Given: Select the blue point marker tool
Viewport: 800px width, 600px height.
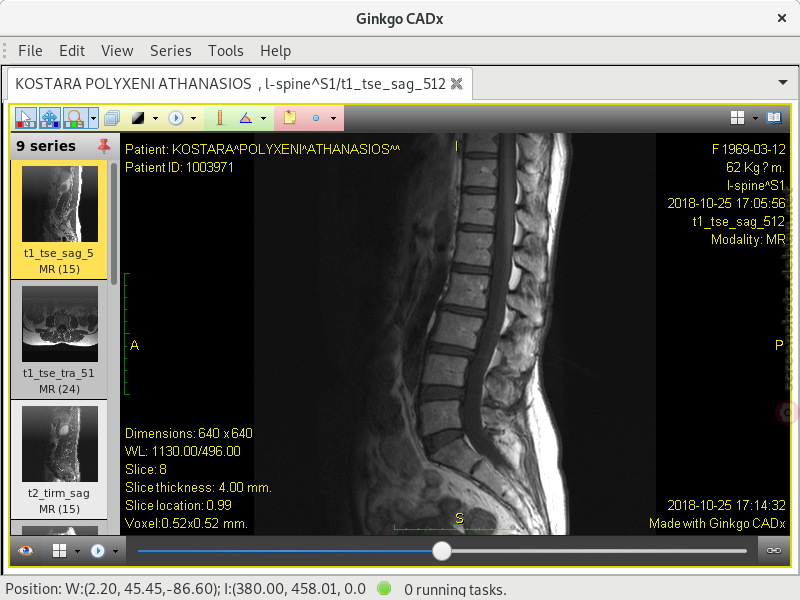Looking at the screenshot, I should click(316, 118).
